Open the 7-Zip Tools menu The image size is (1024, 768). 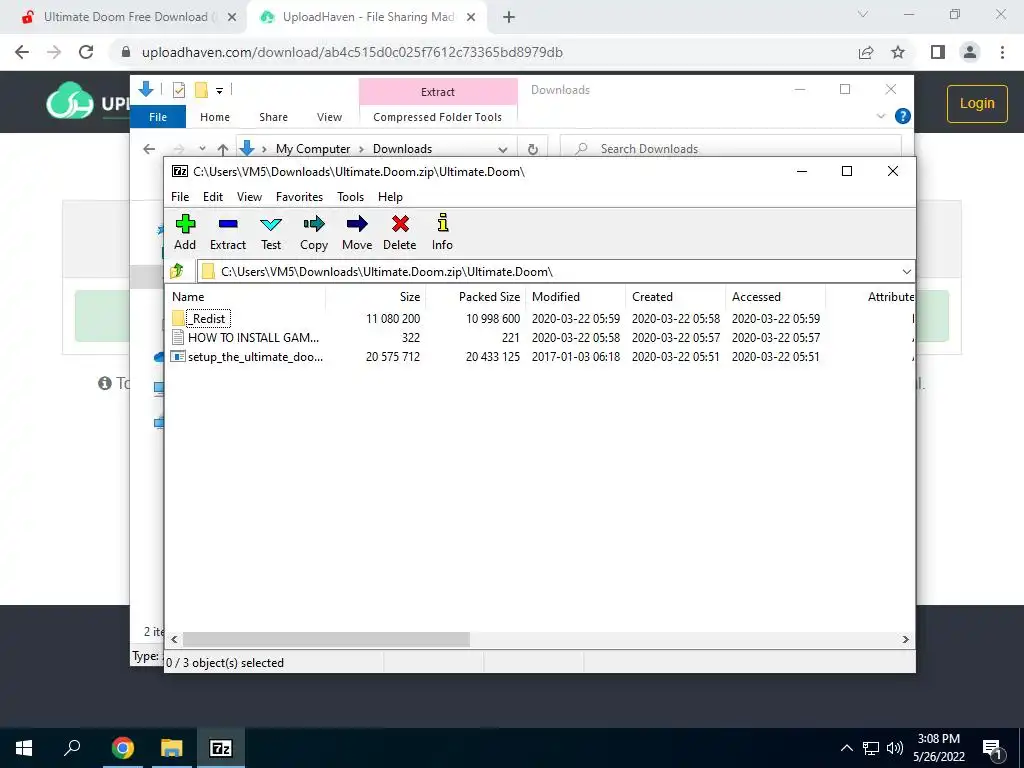tap(350, 197)
